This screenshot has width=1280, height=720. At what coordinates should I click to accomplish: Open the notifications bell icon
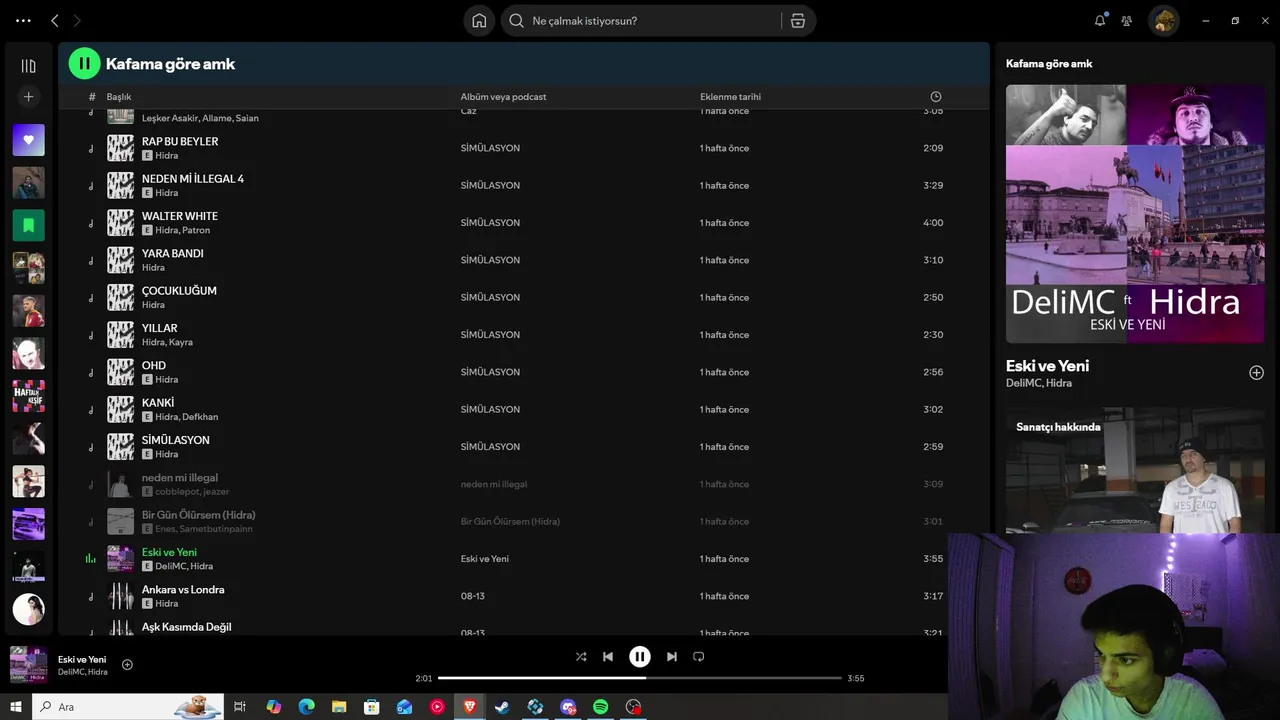point(1100,20)
